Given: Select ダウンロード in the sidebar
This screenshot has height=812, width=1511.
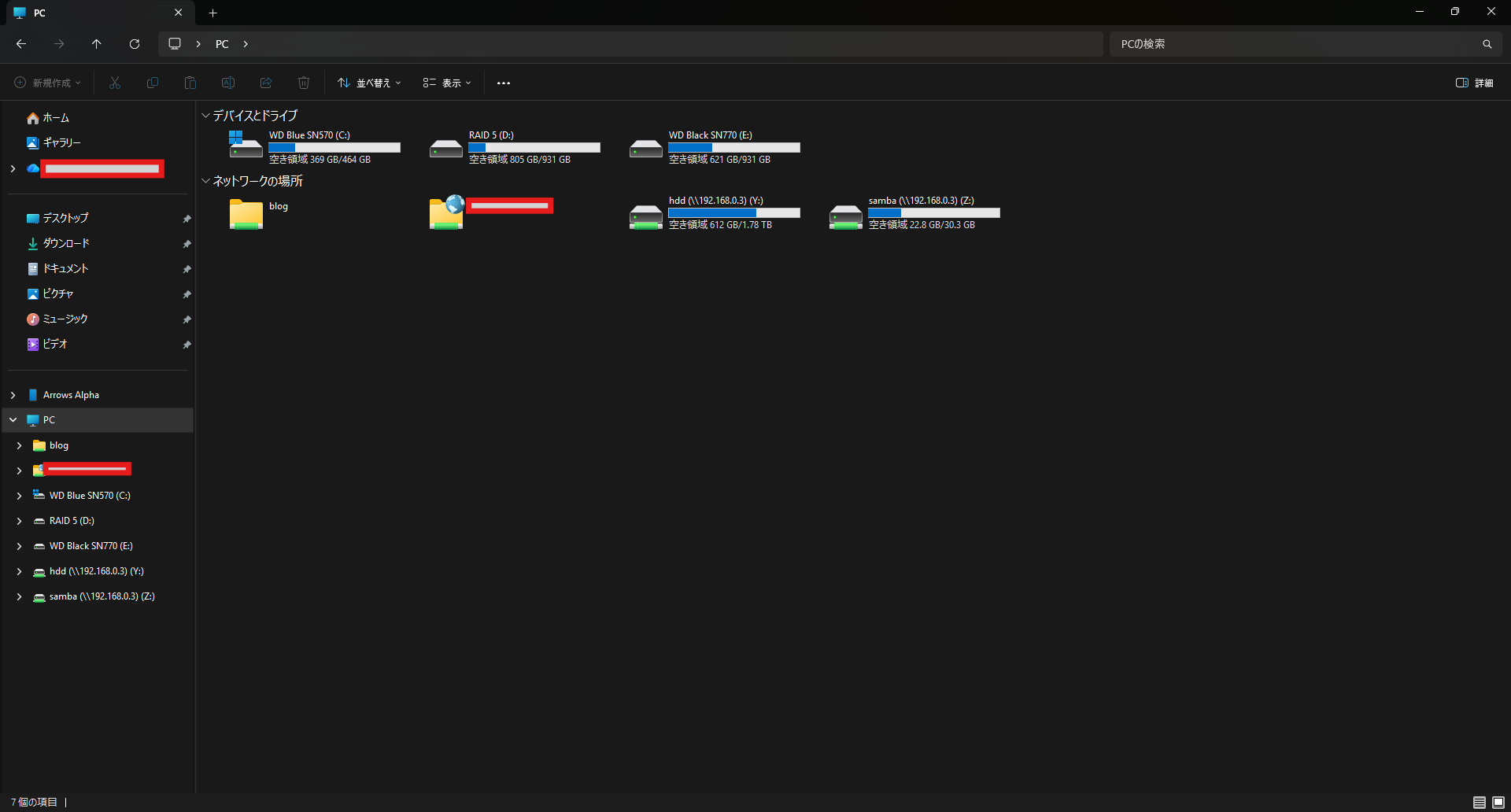Looking at the screenshot, I should pos(66,243).
